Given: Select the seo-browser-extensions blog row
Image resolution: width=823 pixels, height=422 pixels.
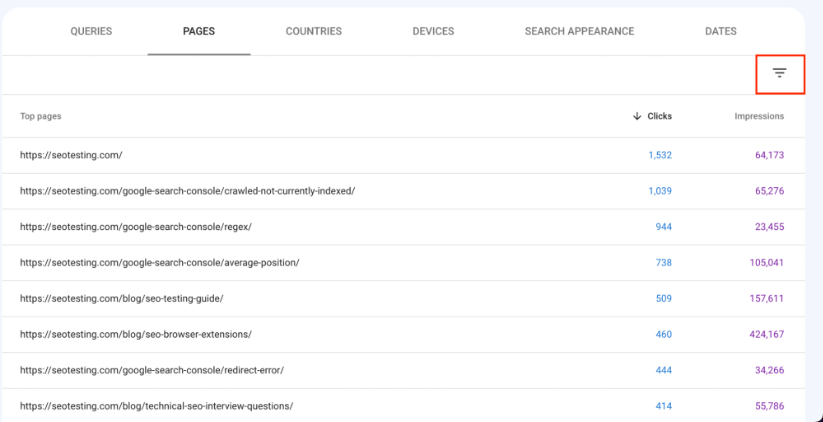Looking at the screenshot, I should (x=403, y=334).
